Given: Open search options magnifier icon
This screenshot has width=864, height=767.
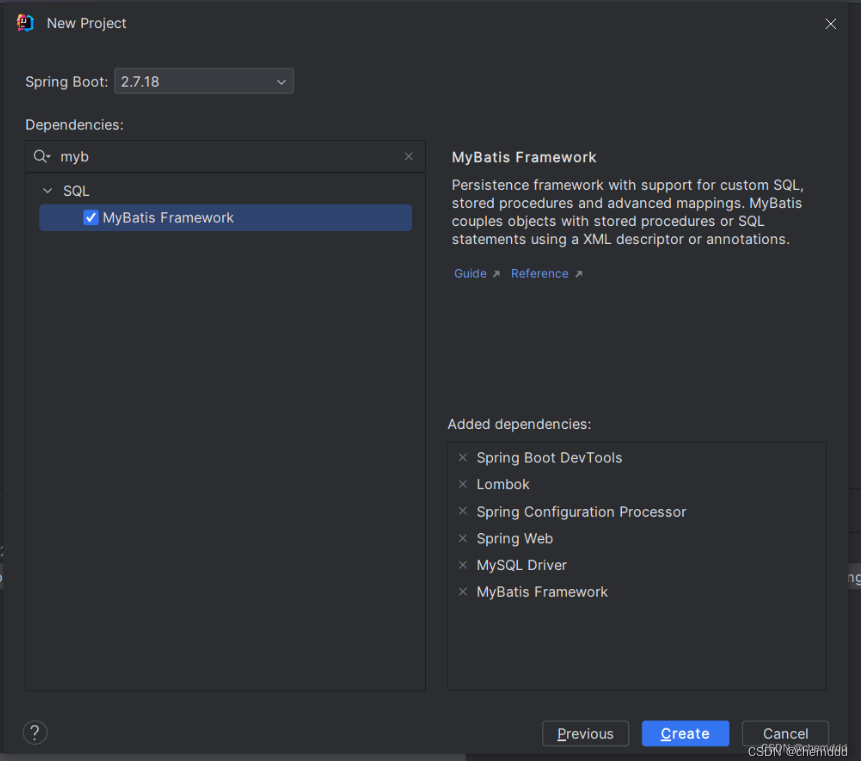Looking at the screenshot, I should [41, 157].
